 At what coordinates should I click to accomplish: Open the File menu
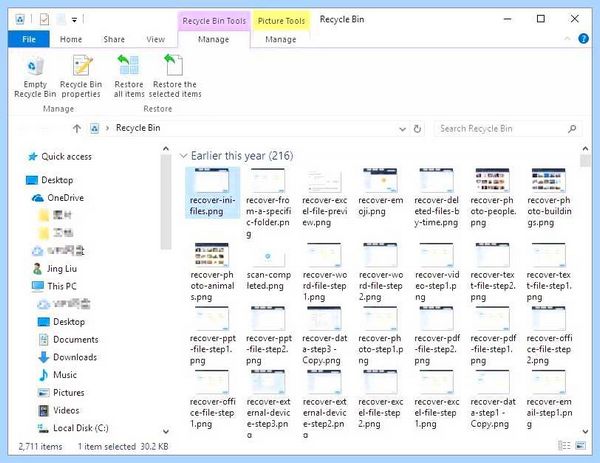[29, 39]
